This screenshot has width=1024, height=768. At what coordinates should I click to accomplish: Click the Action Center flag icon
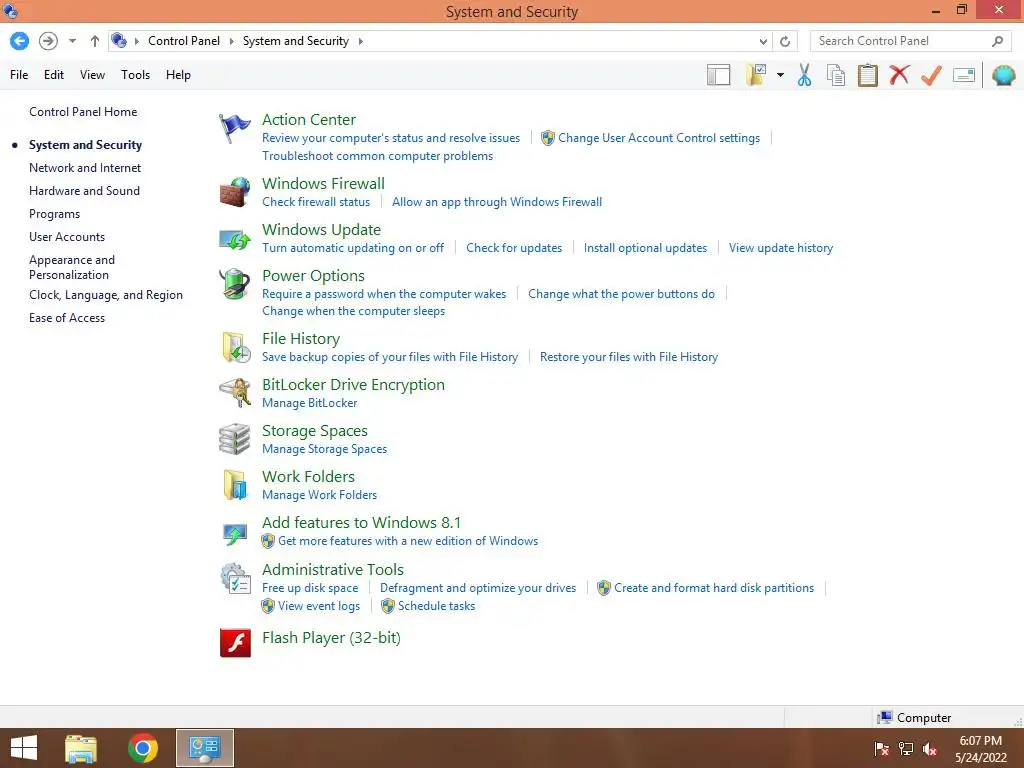234,128
